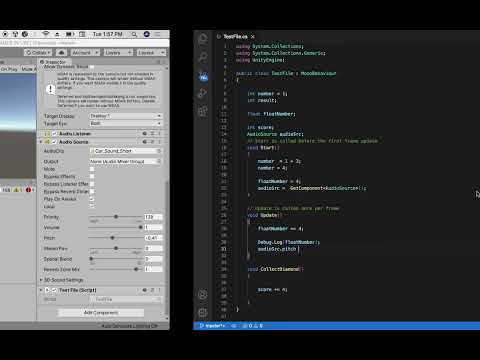Toggle the Loop checkbox
The height and width of the screenshot is (360, 480).
pyautogui.click(x=92, y=206)
